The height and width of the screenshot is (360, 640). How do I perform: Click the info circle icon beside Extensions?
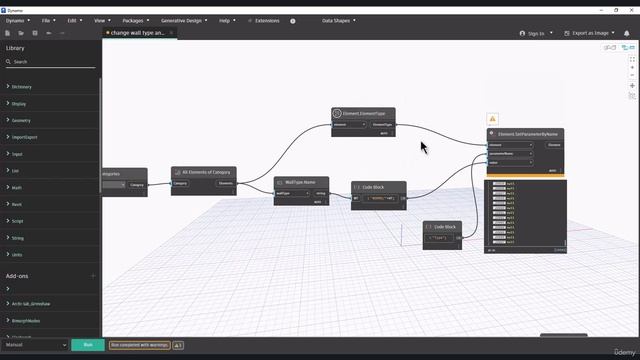pos(293,21)
